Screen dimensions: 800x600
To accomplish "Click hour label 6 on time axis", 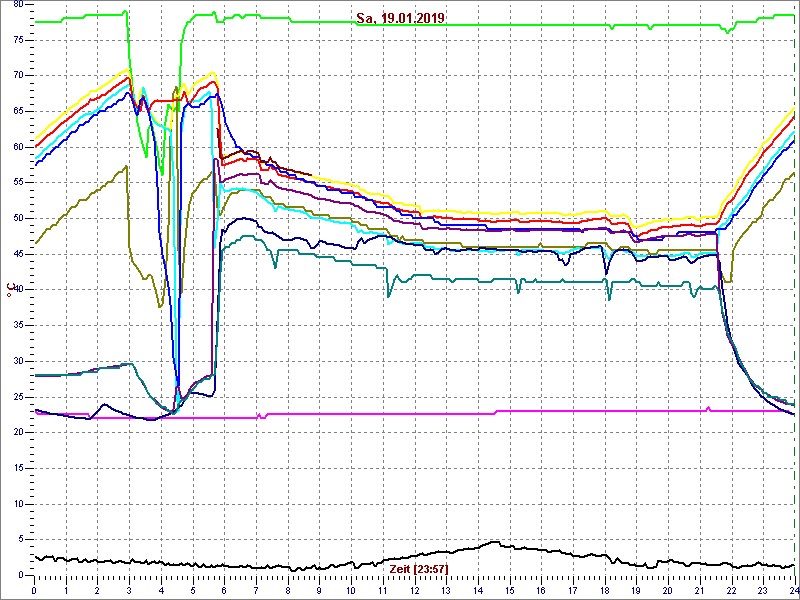I will coord(225,591).
